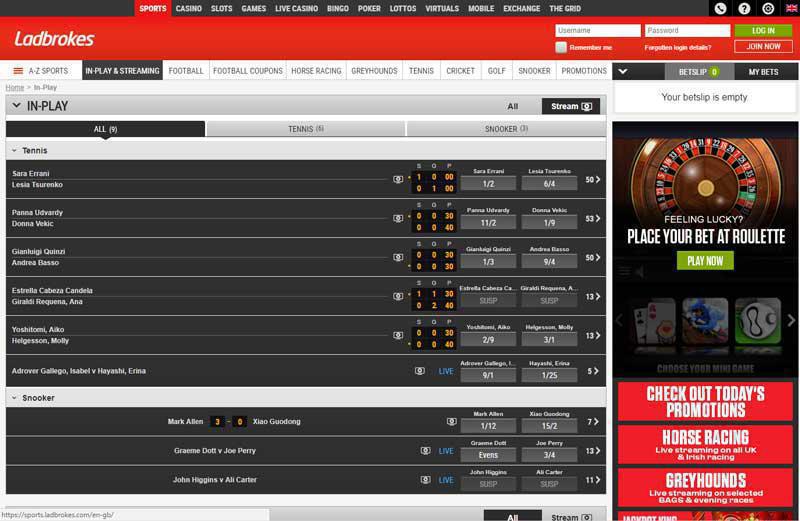Collapse the Snooker group
This screenshot has height=521, width=800.
(x=14, y=398)
